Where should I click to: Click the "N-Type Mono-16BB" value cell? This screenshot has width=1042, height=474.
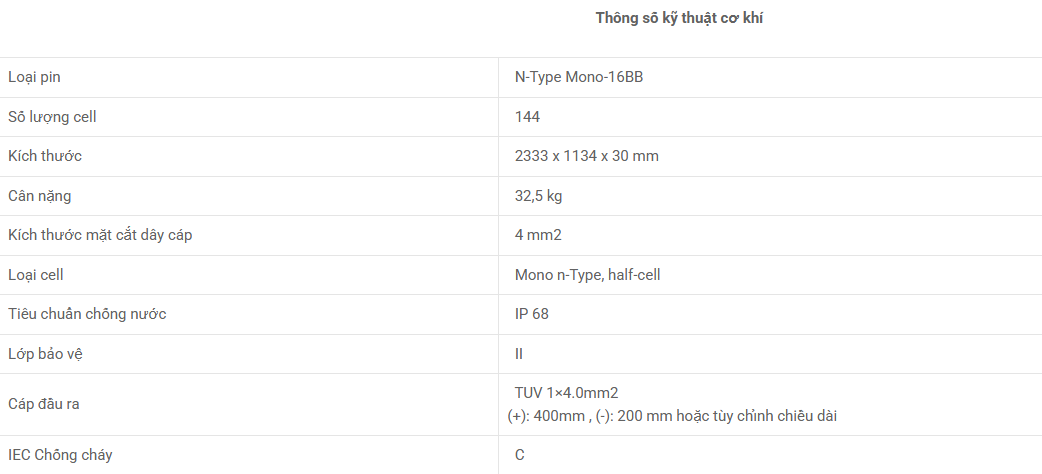coord(578,77)
